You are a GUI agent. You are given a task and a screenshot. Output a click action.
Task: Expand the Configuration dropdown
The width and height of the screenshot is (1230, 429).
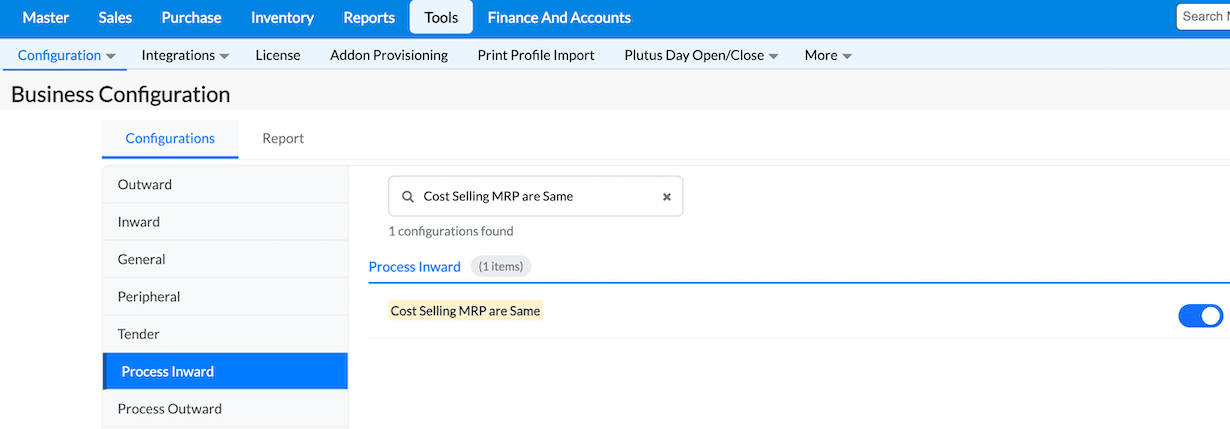tap(67, 56)
